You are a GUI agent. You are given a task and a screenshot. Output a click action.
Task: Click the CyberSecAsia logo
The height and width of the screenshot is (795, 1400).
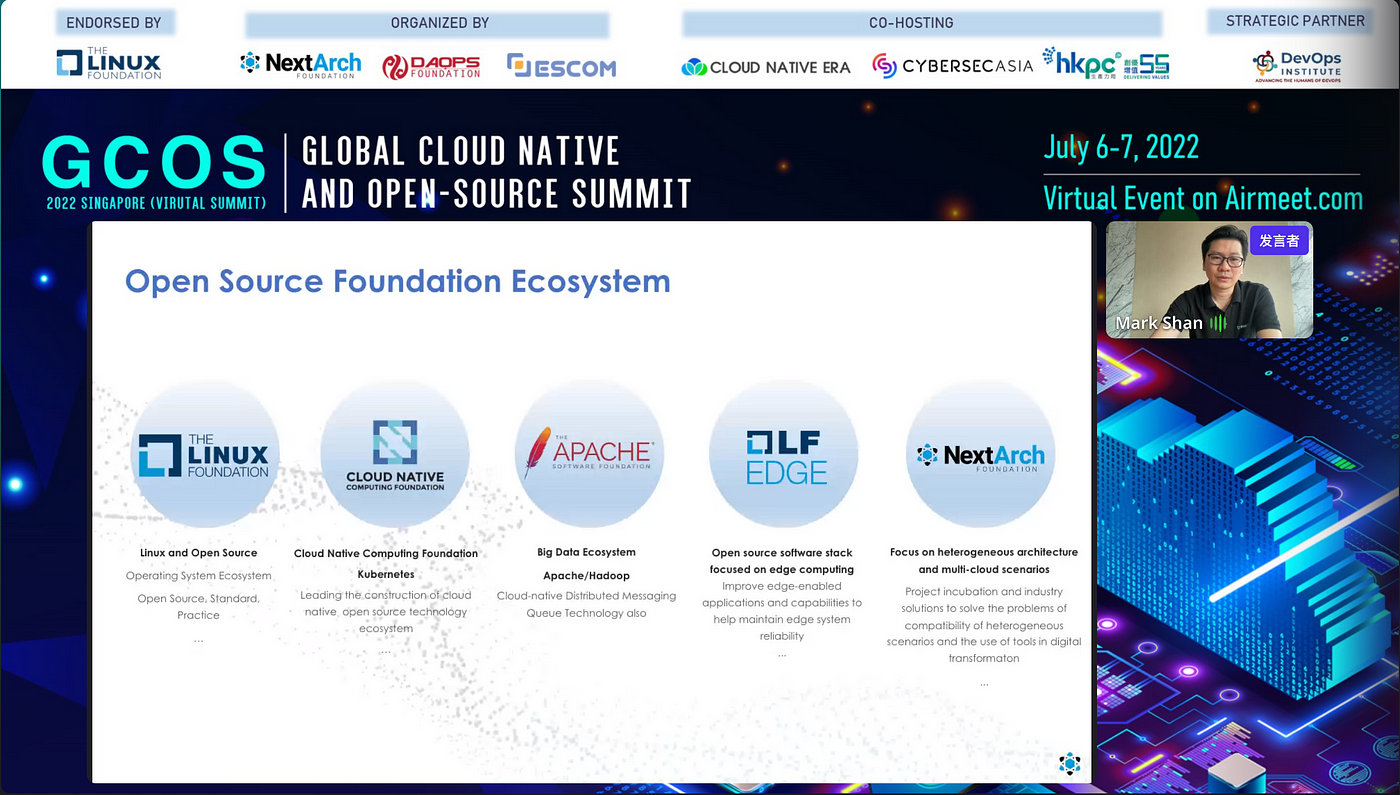(x=952, y=66)
